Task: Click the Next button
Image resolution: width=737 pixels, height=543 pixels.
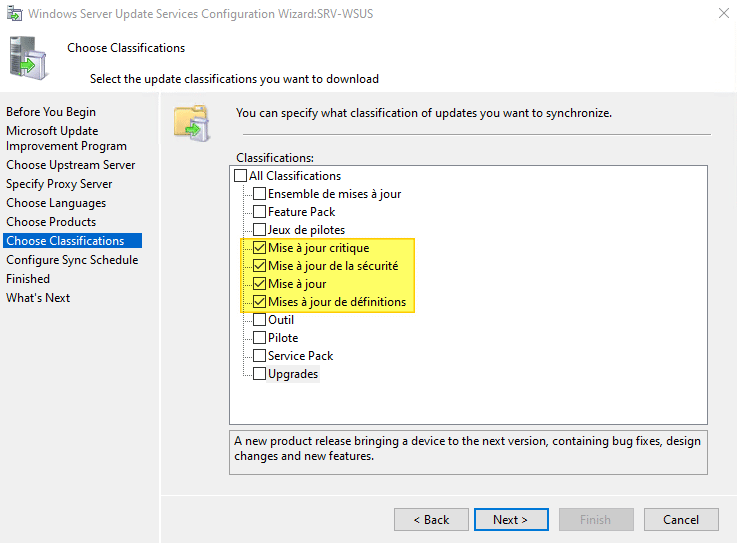Action: pyautogui.click(x=511, y=519)
